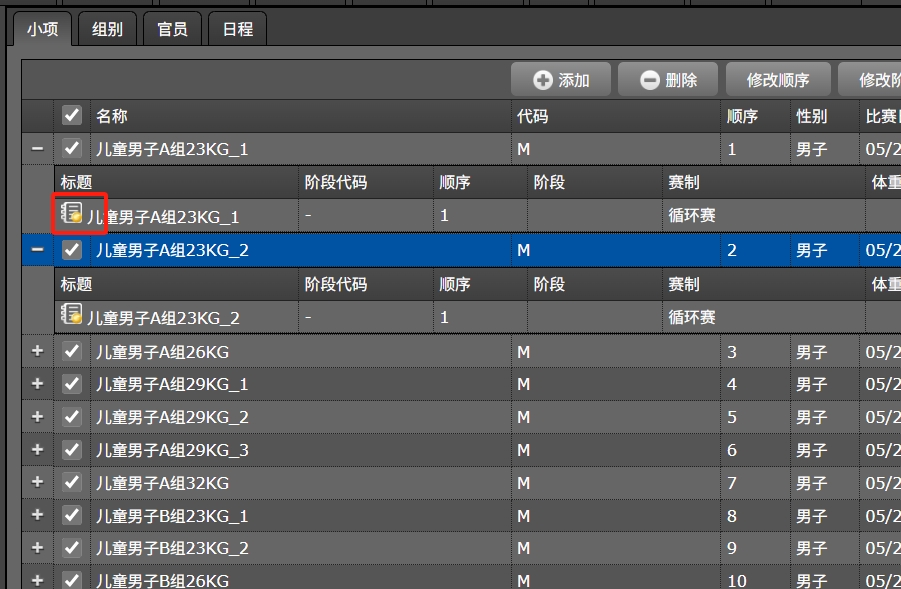Image resolution: width=901 pixels, height=589 pixels.
Task: Go to the 日程 tab
Action: (x=237, y=29)
